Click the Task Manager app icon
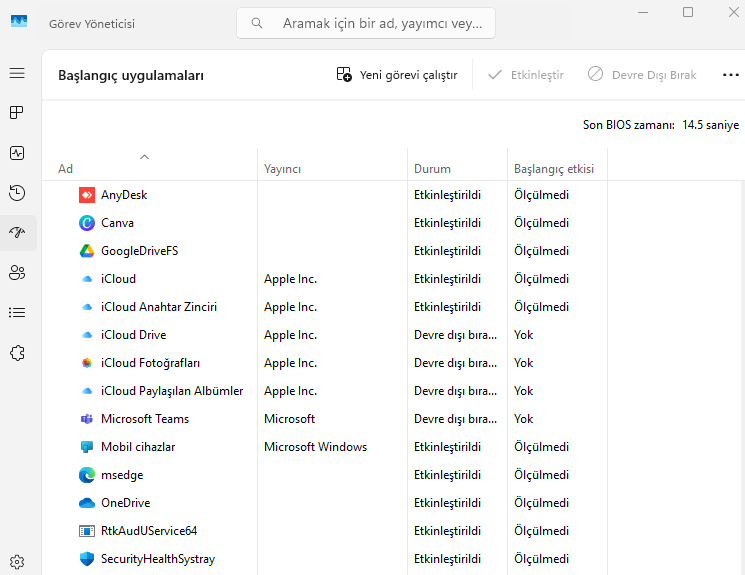The height and width of the screenshot is (575, 745). coord(19,21)
